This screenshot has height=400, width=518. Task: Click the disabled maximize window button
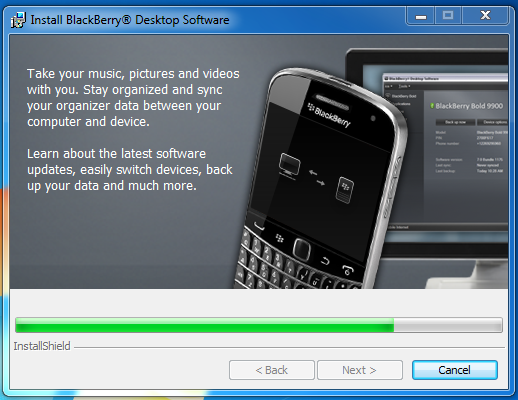tap(448, 16)
